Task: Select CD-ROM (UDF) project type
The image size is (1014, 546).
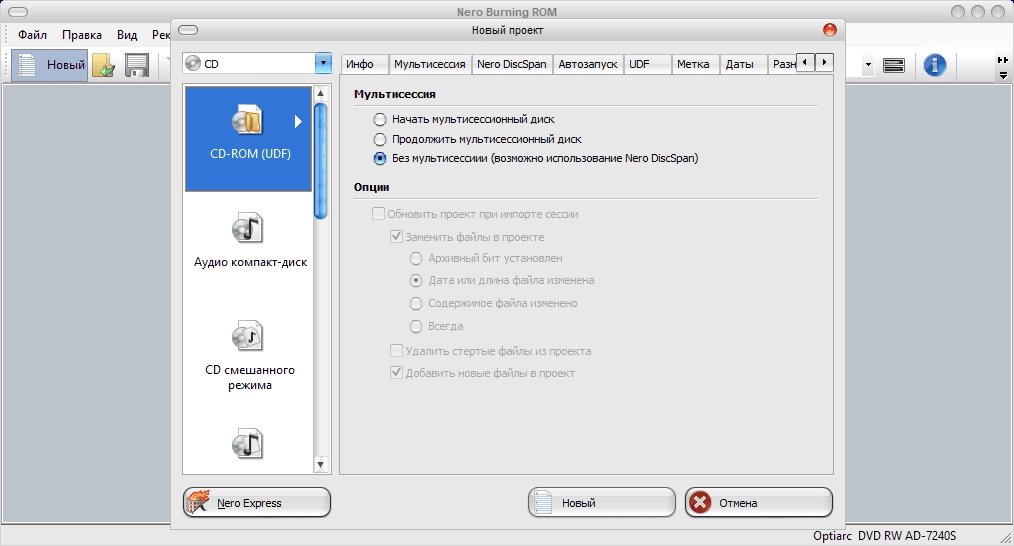Action: point(248,138)
